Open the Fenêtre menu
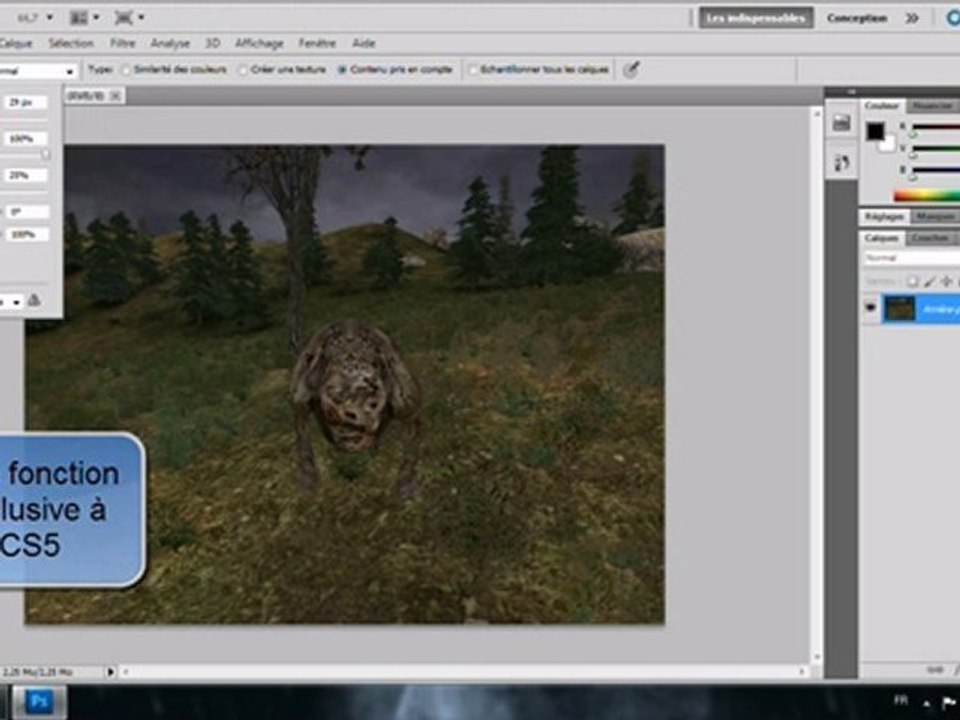 317,43
